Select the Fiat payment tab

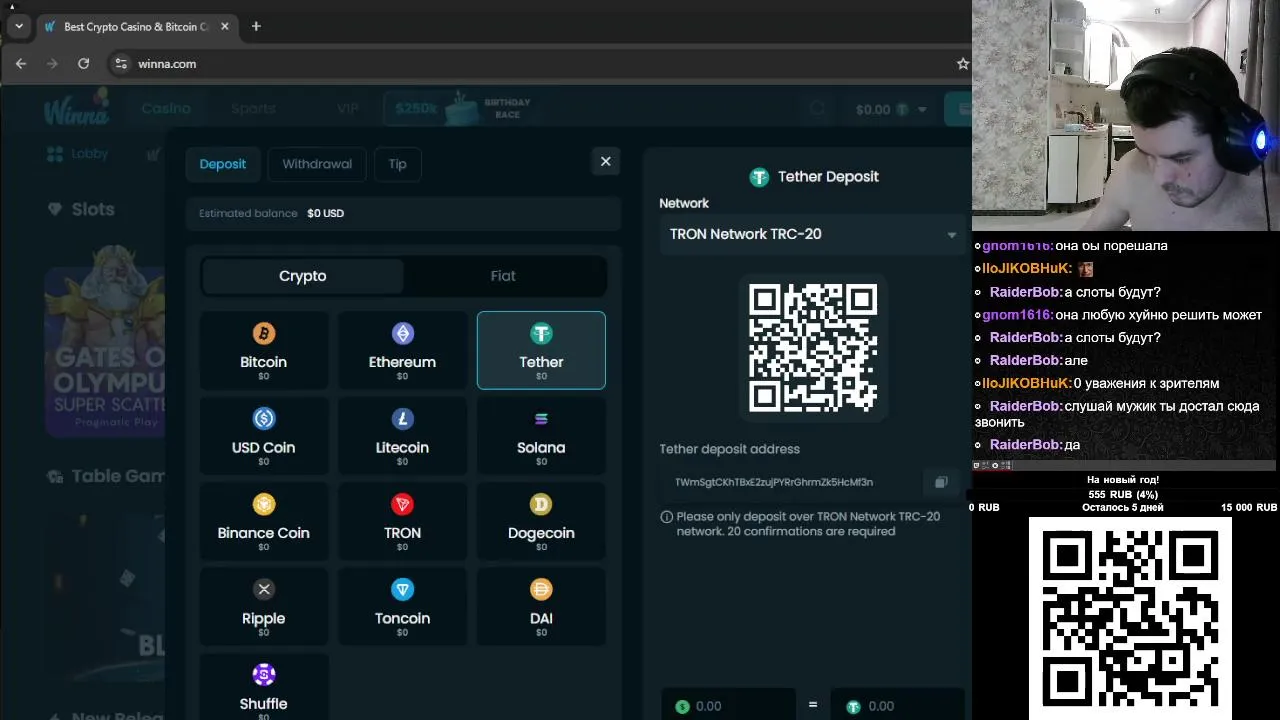503,276
